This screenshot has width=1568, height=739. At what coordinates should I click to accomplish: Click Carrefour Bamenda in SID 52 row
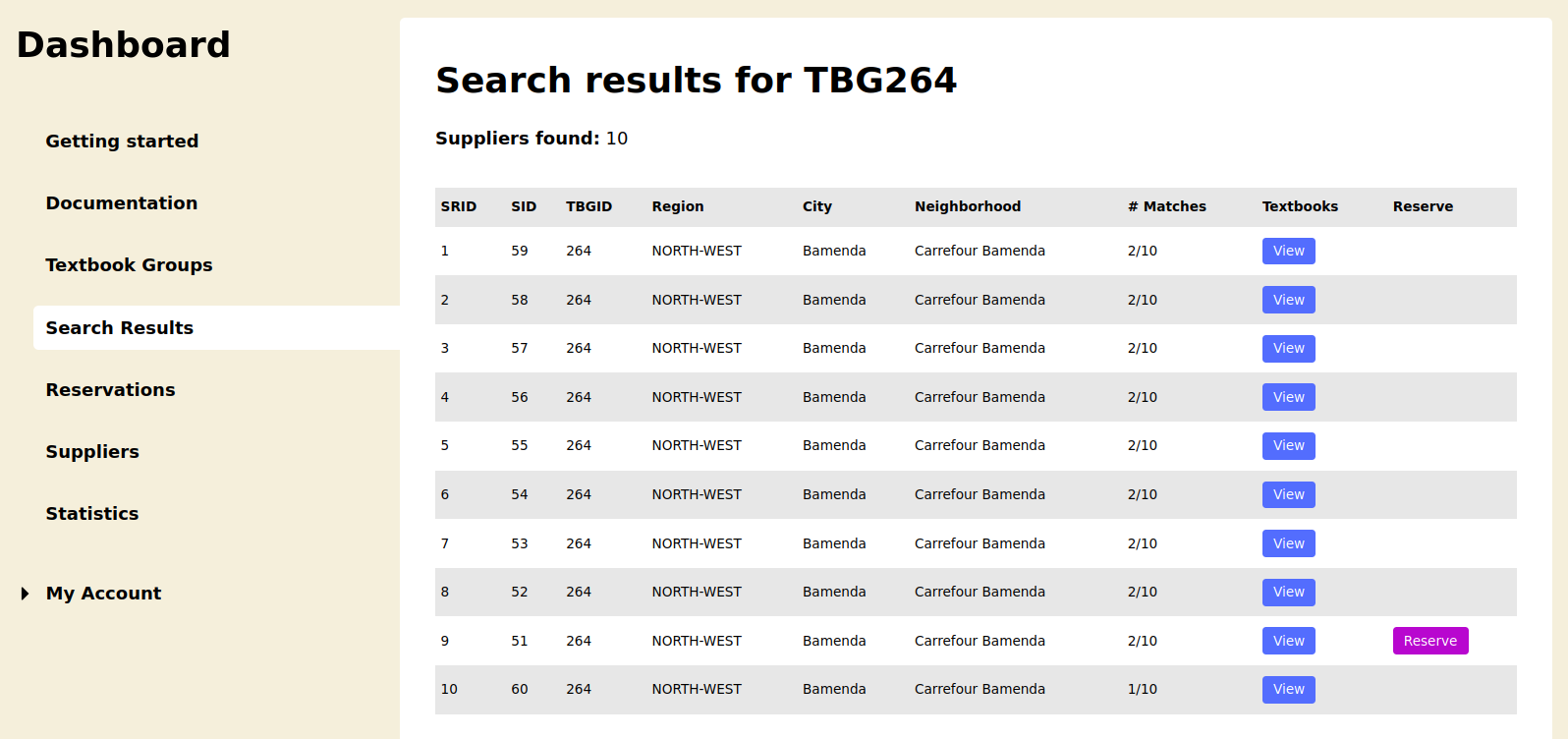[980, 592]
